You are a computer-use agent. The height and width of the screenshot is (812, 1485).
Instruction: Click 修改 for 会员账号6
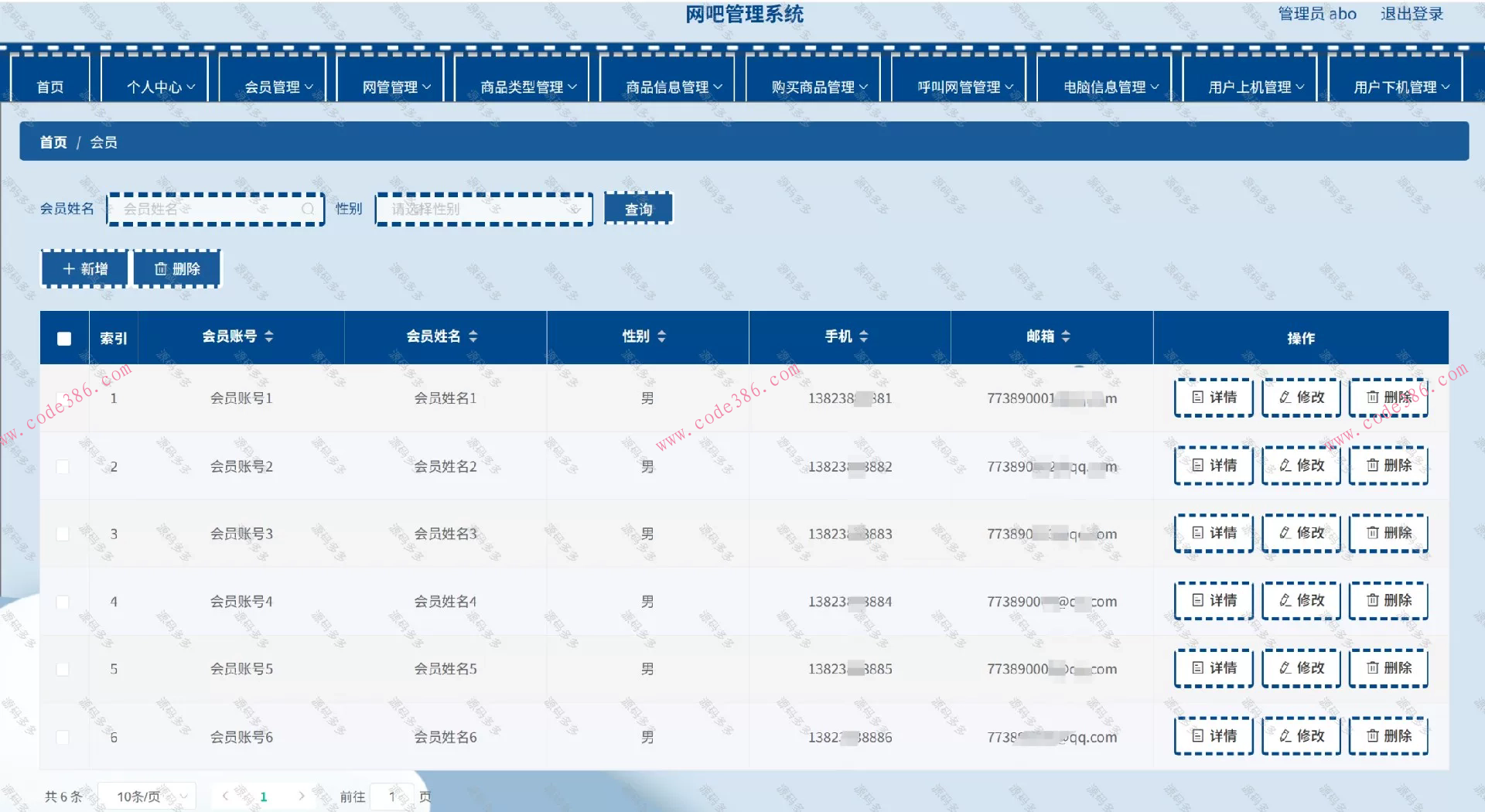click(1301, 735)
